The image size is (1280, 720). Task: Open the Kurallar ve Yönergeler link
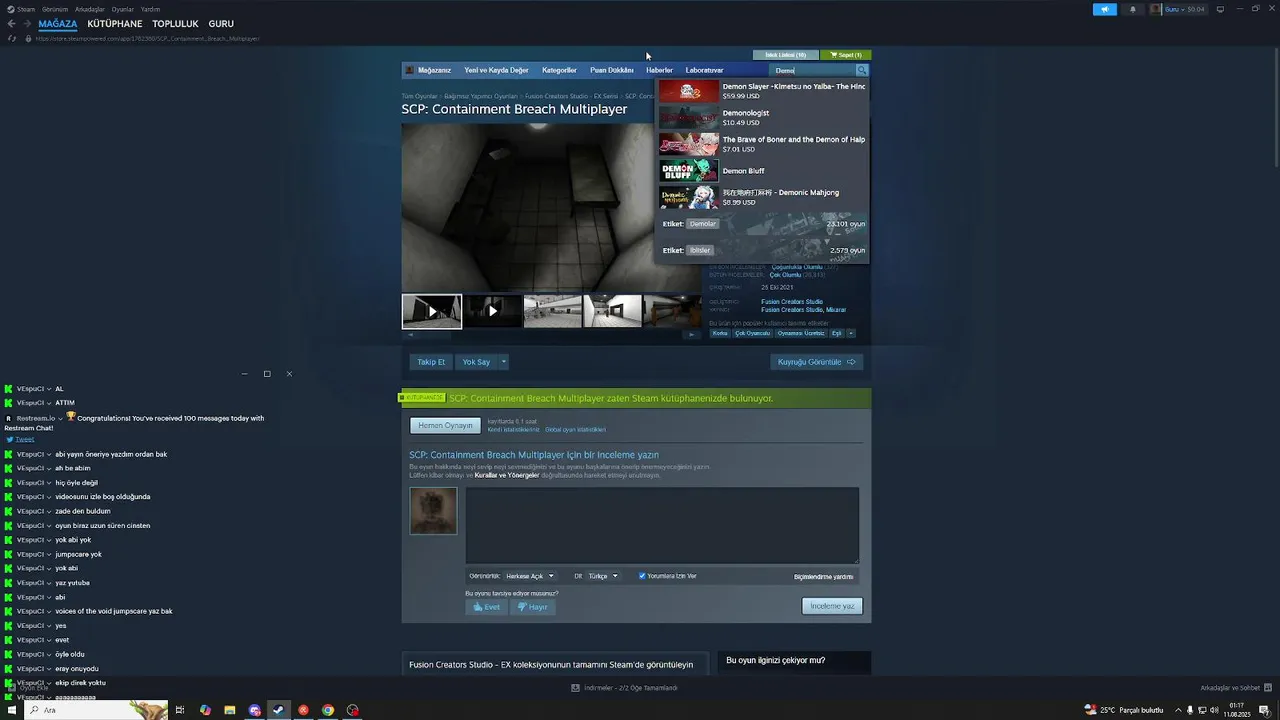(508, 475)
